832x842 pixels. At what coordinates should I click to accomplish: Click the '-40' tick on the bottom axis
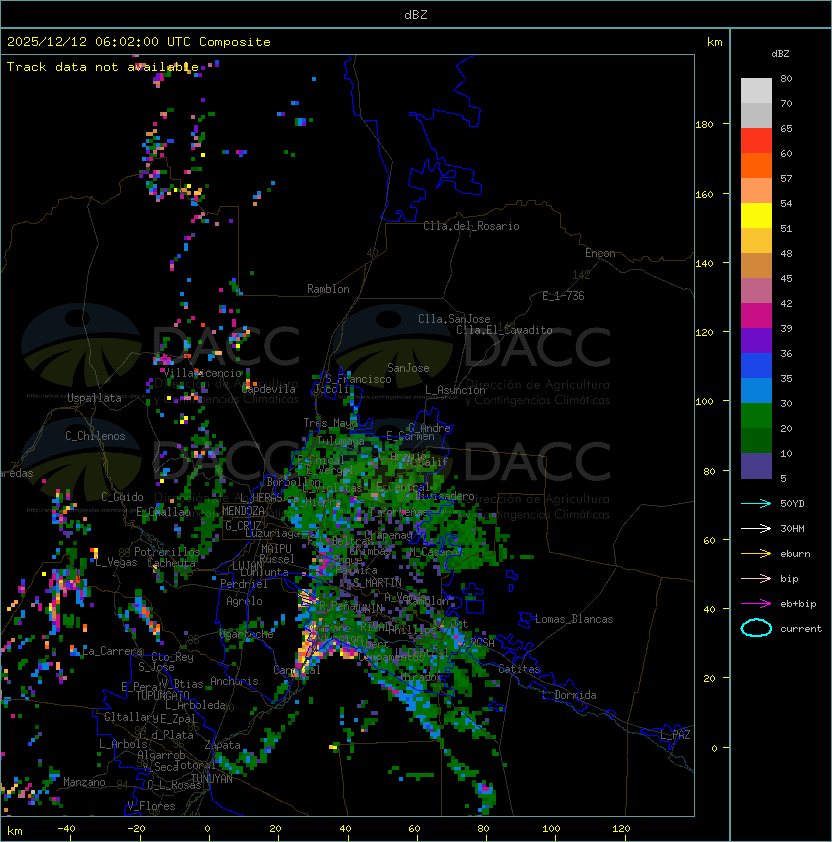[67, 829]
